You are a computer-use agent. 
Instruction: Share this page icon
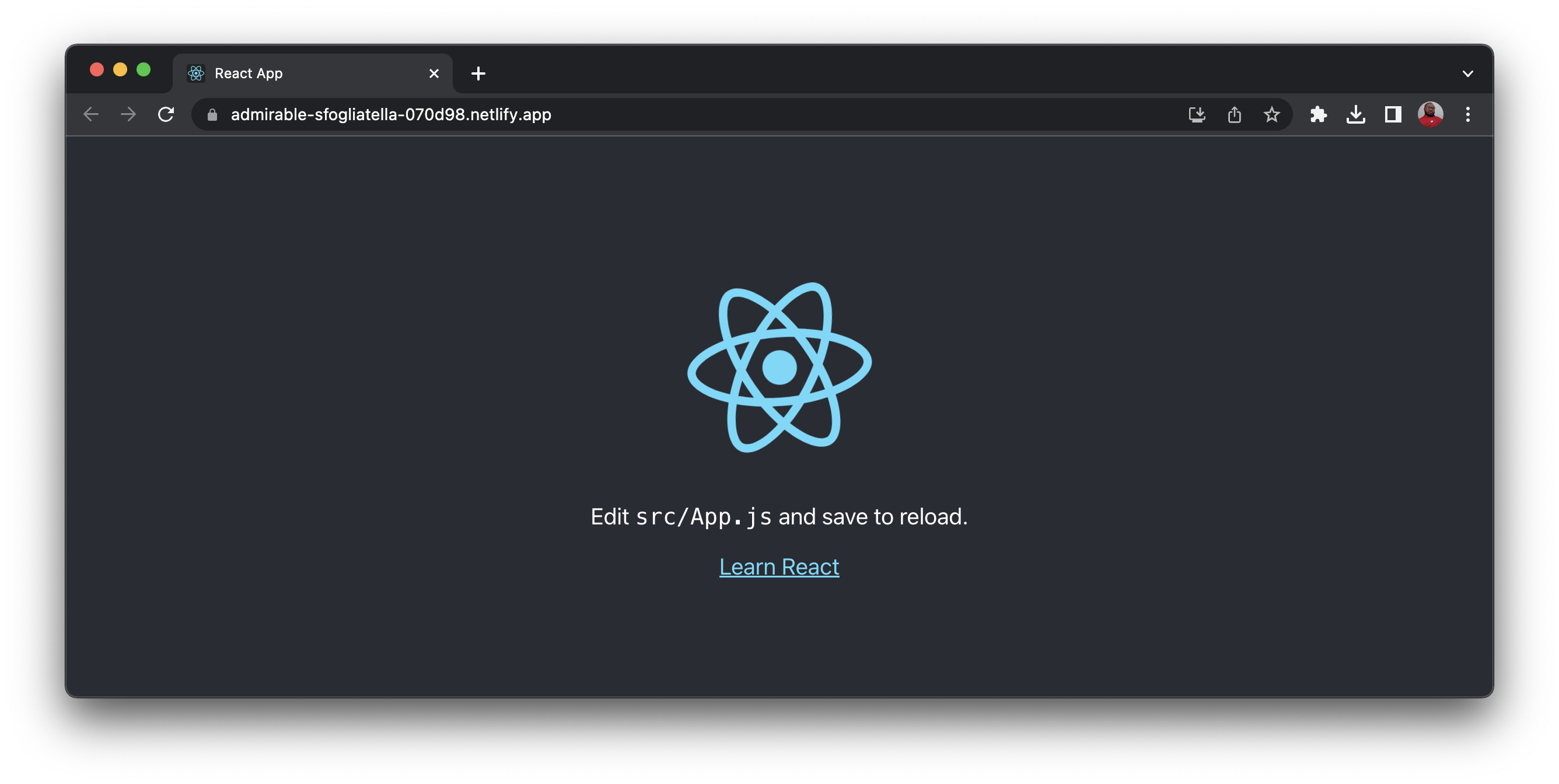pos(1234,114)
